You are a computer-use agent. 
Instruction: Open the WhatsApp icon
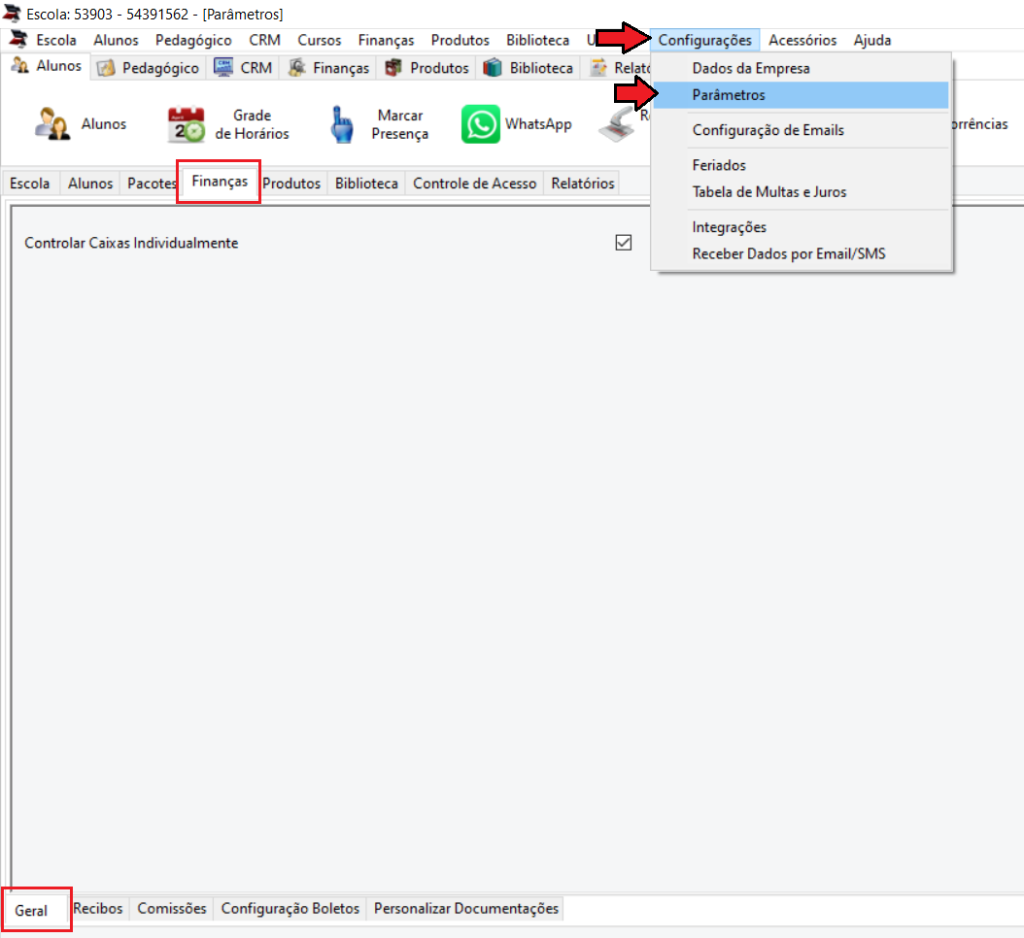(481, 124)
